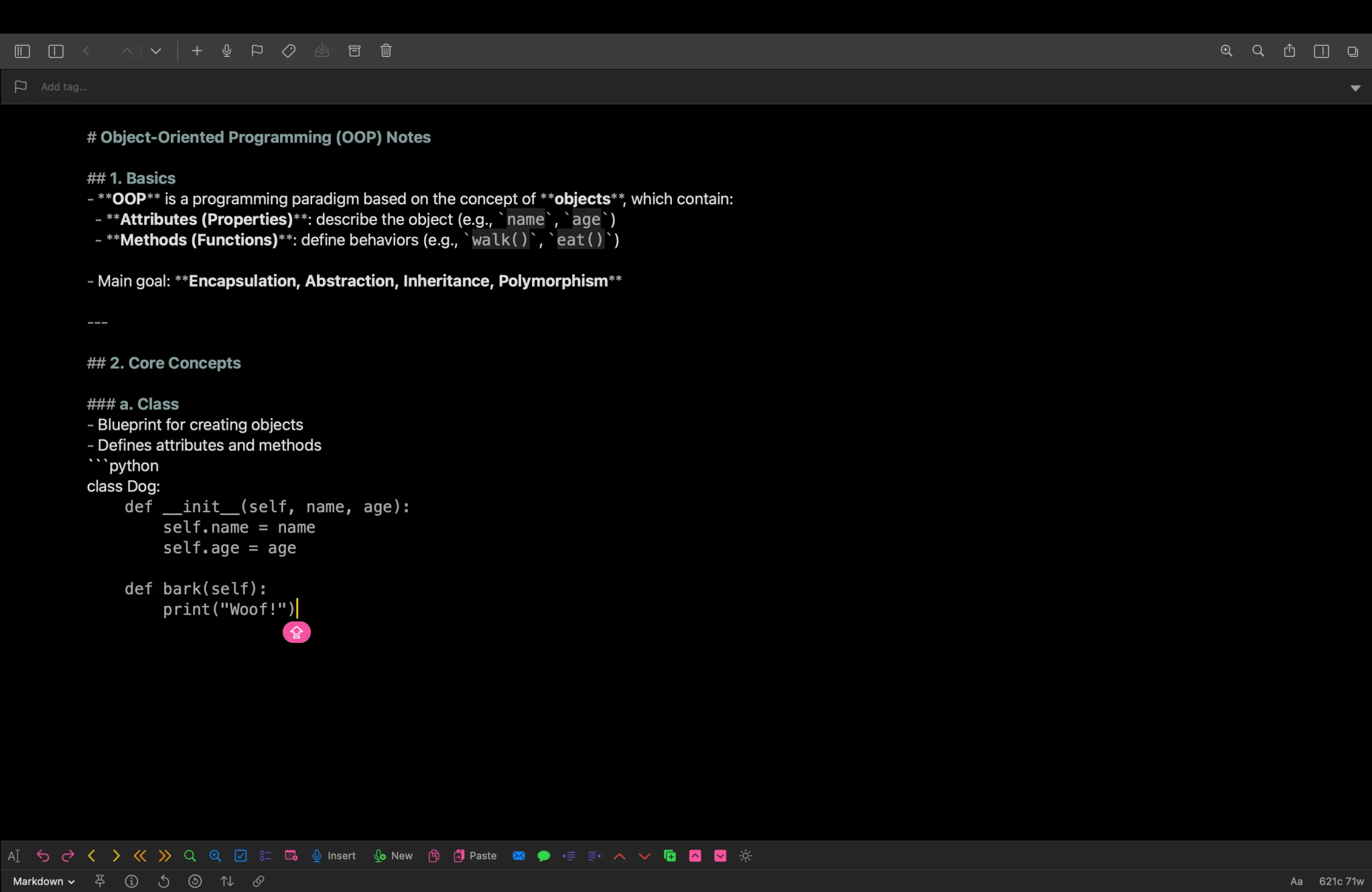Insert a link using the link icon
Image resolution: width=1372 pixels, height=892 pixels.
(259, 881)
